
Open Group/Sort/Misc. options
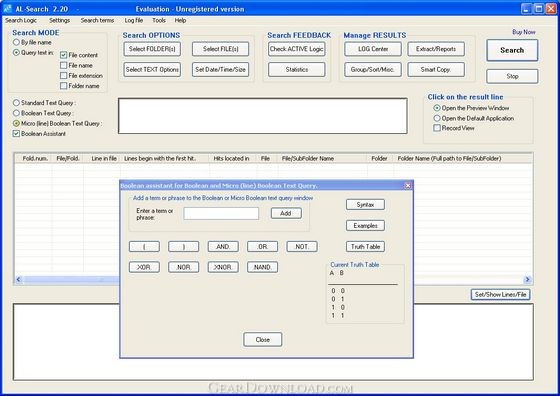click(373, 70)
